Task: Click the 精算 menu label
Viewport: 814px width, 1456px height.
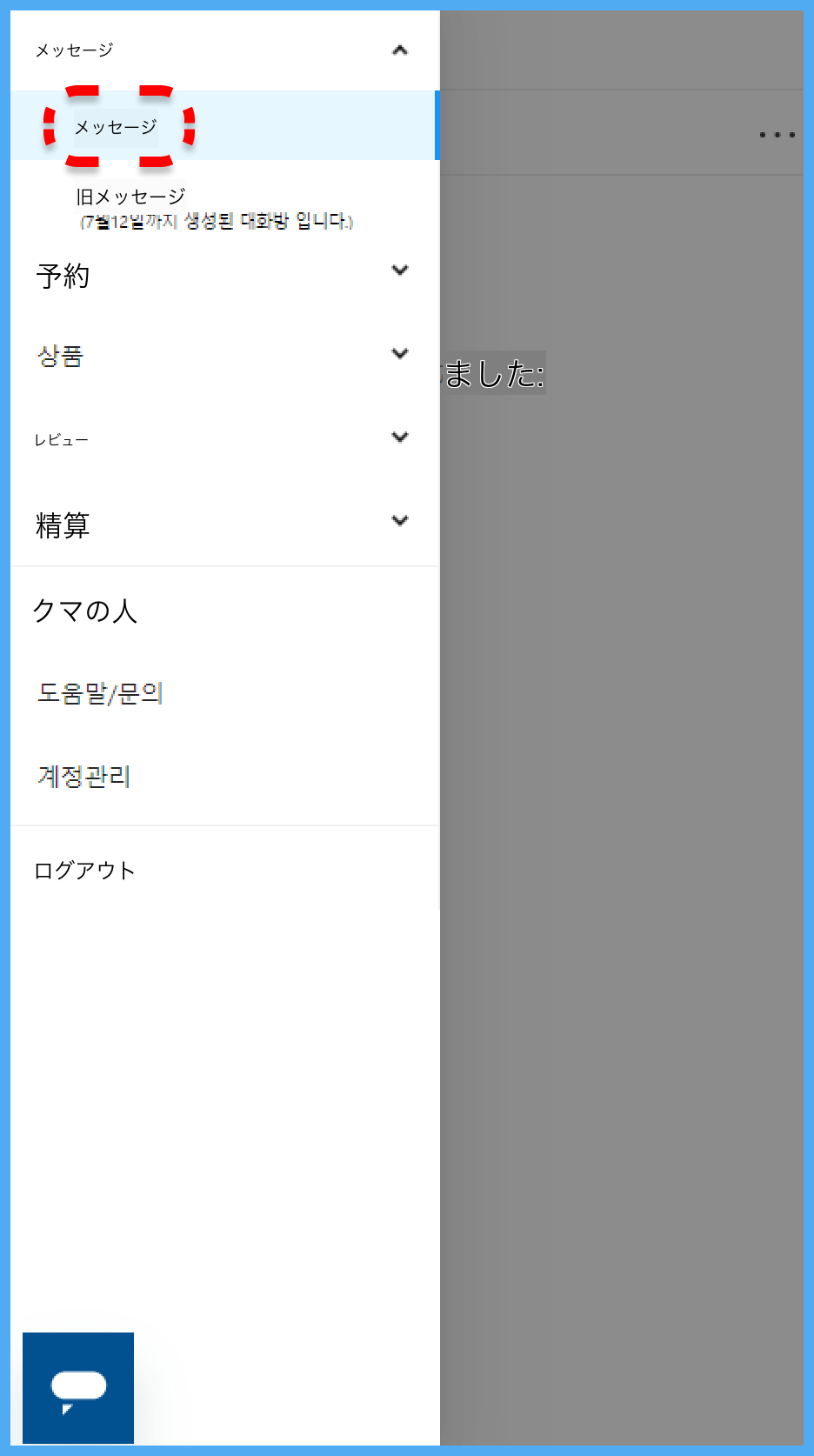Action: click(x=63, y=525)
